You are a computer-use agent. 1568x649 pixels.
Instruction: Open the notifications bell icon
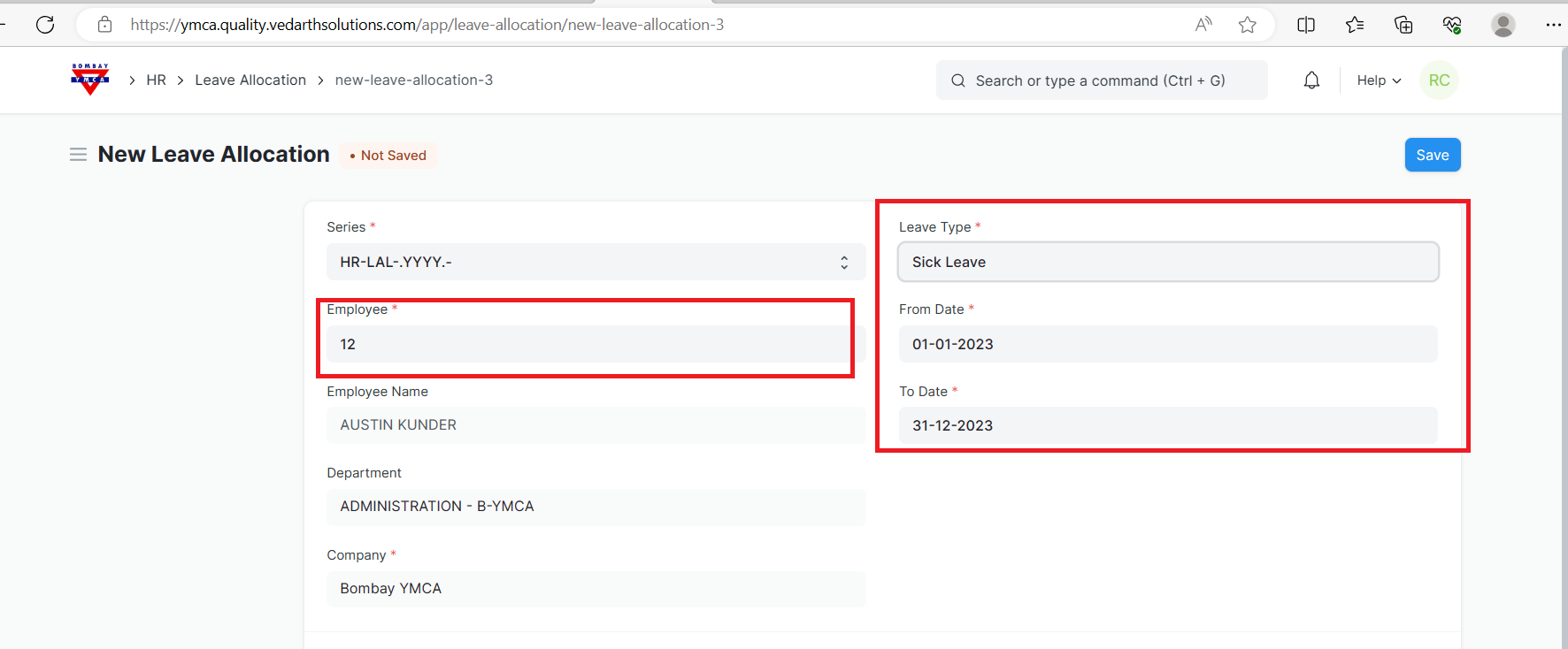coord(1311,80)
